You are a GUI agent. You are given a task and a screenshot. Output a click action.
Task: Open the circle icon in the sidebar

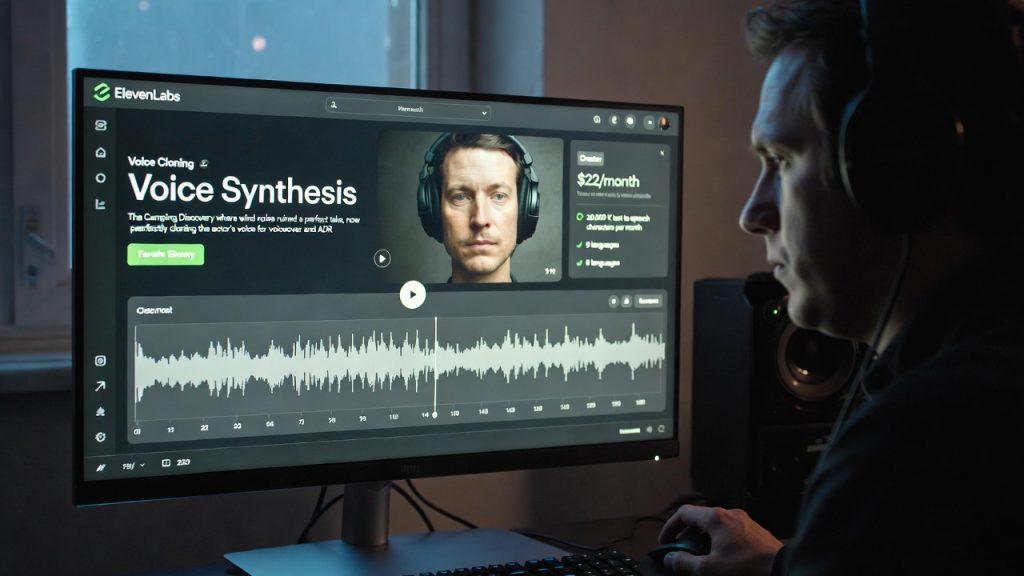click(101, 178)
